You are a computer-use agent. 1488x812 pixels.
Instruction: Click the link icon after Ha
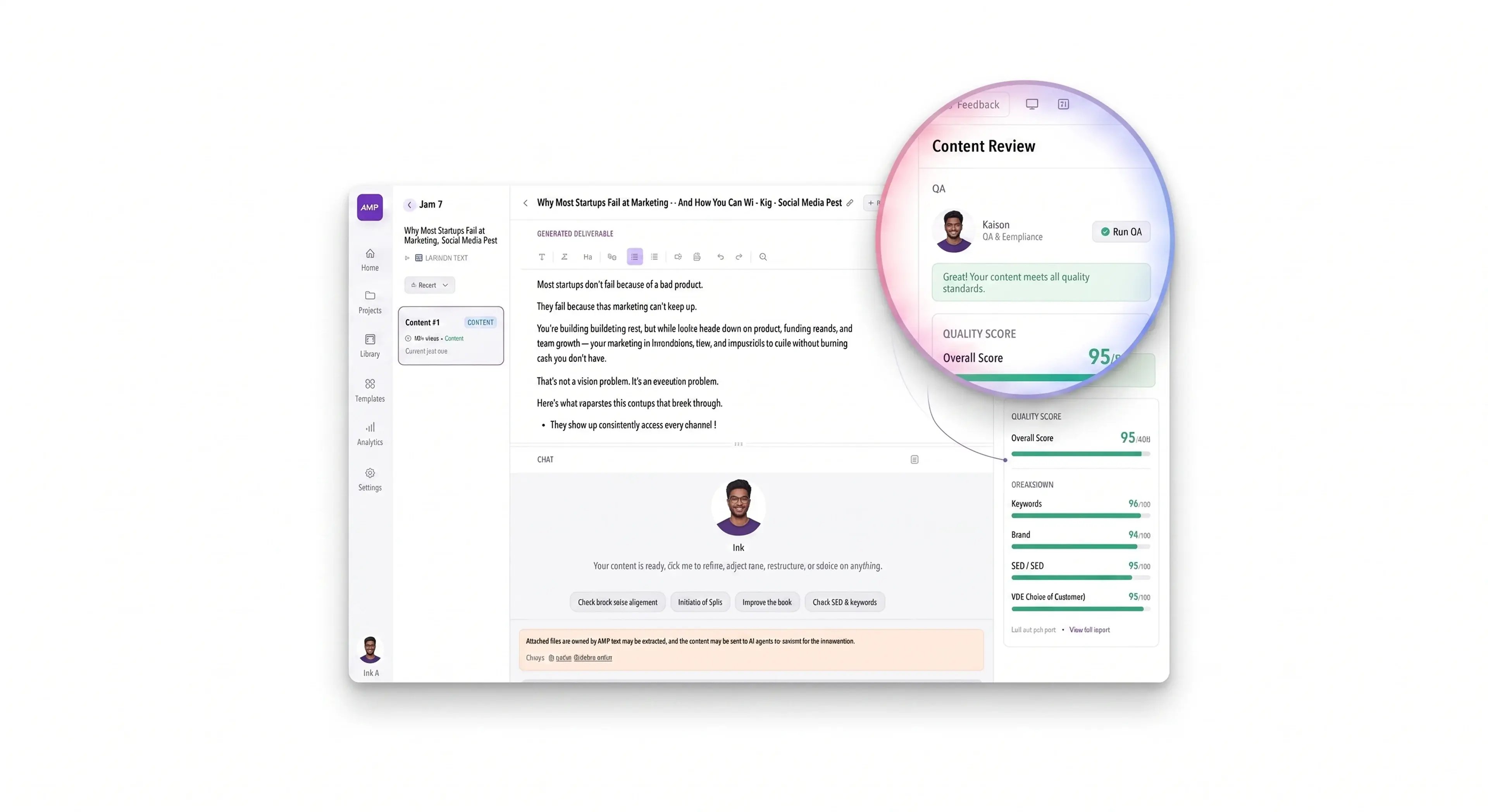point(612,257)
